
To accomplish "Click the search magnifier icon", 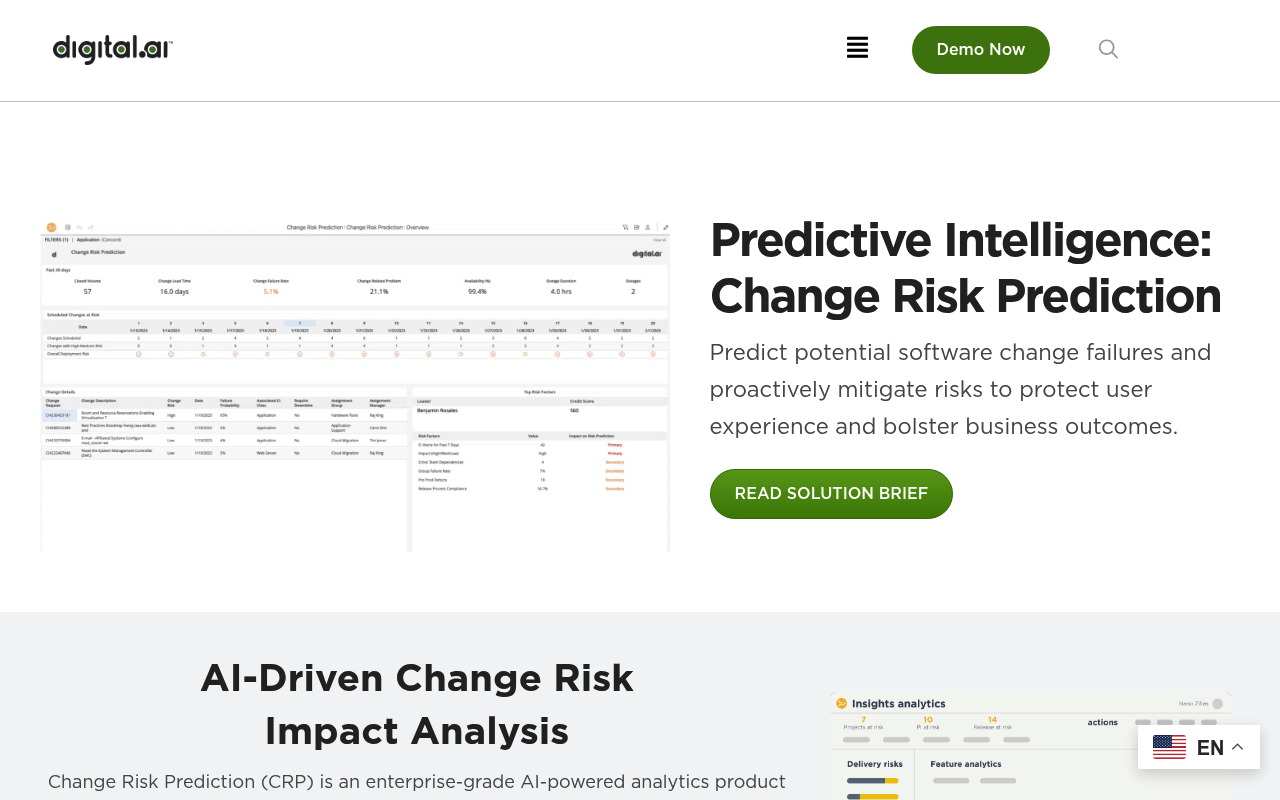I will click(x=1108, y=49).
